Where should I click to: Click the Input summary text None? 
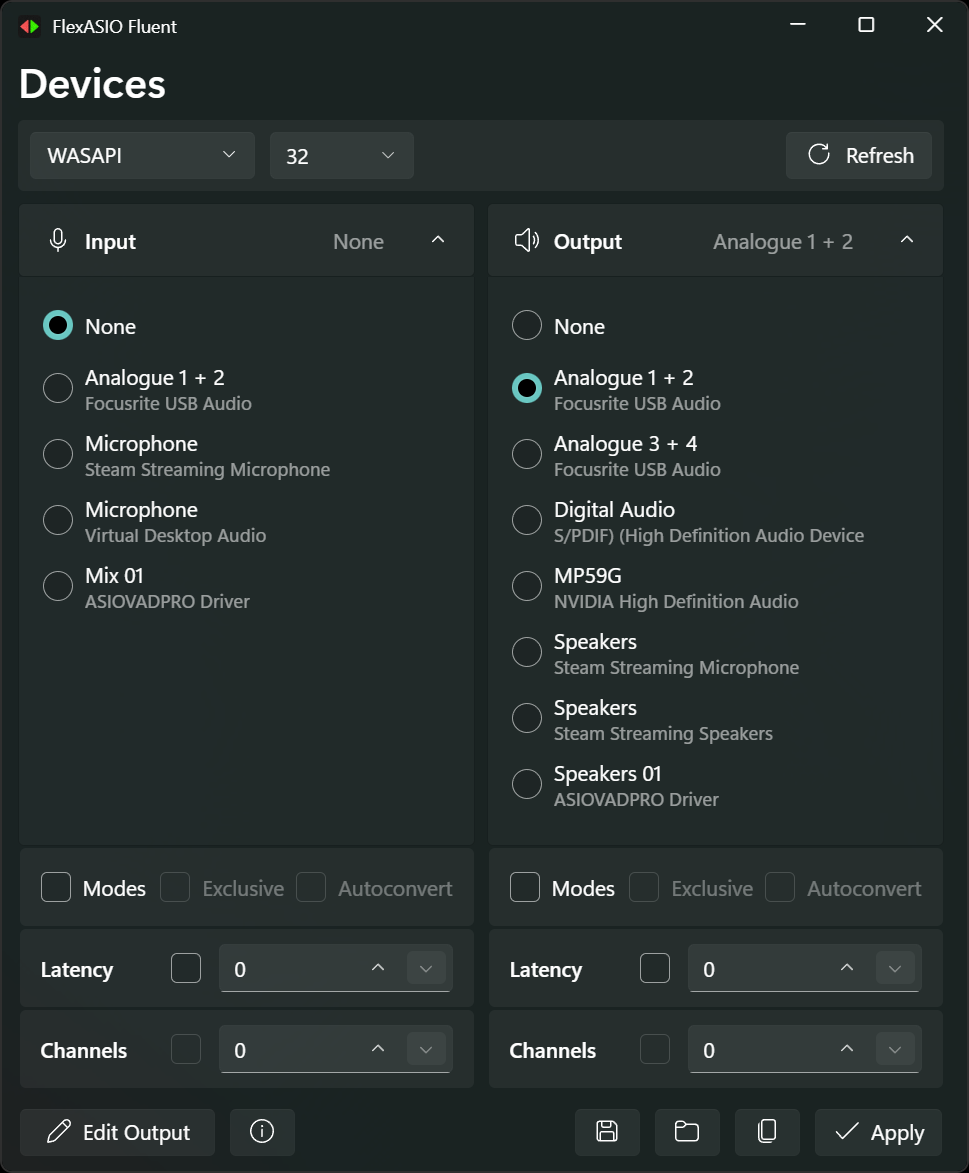point(358,242)
